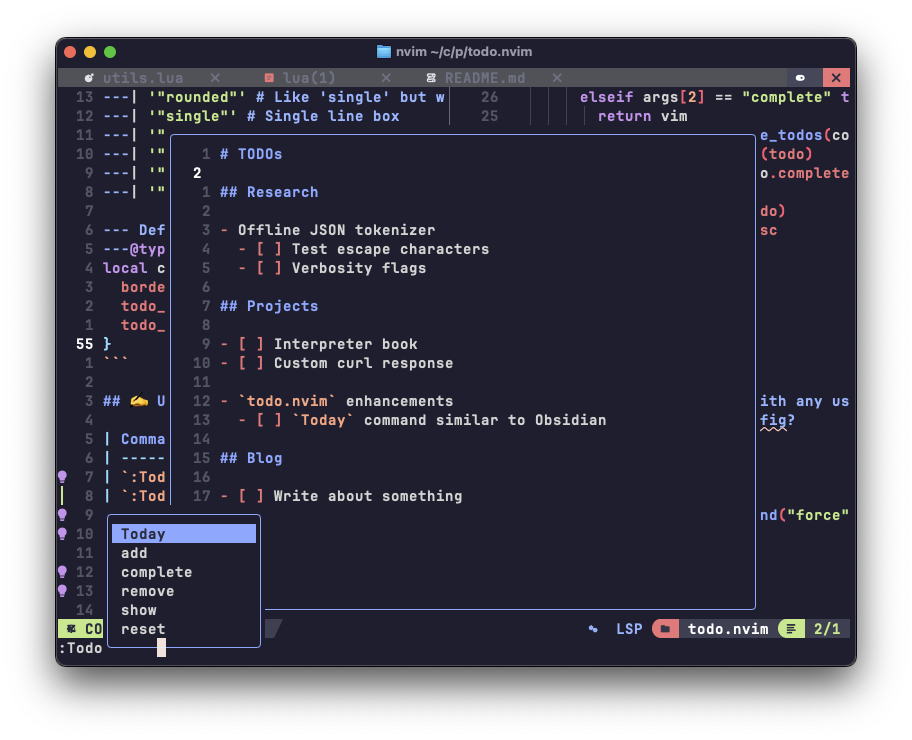Click the :Todo command line input
The height and width of the screenshot is (740, 912).
point(80,648)
